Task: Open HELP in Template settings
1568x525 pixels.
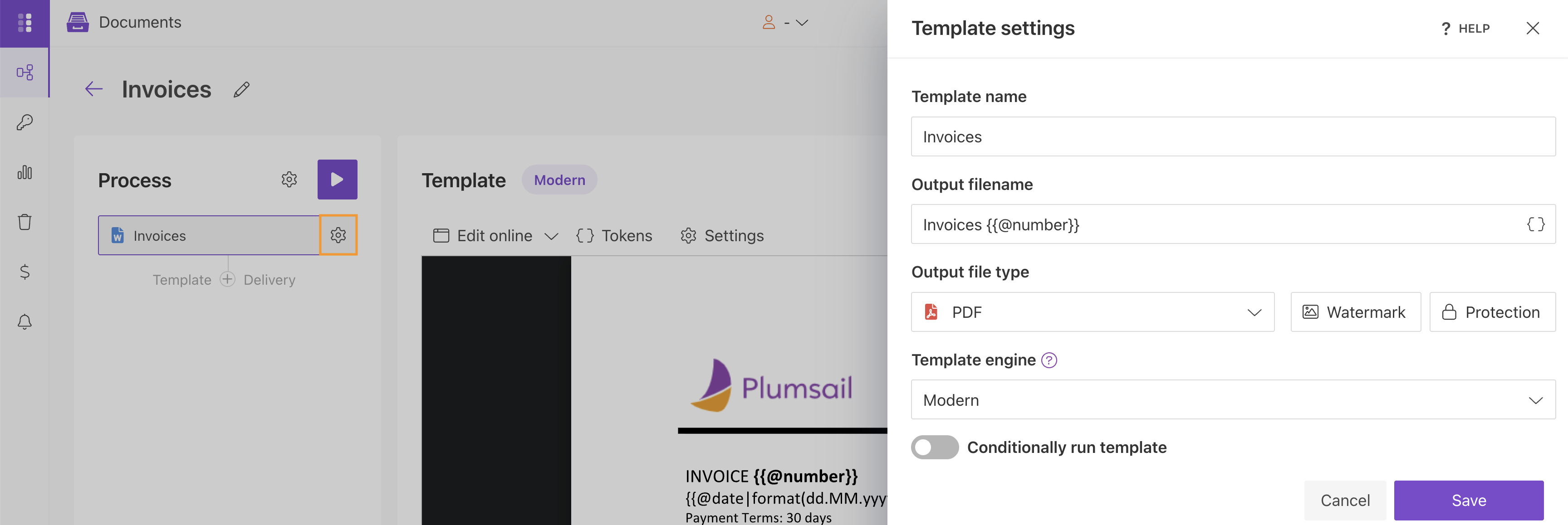Action: [1466, 29]
